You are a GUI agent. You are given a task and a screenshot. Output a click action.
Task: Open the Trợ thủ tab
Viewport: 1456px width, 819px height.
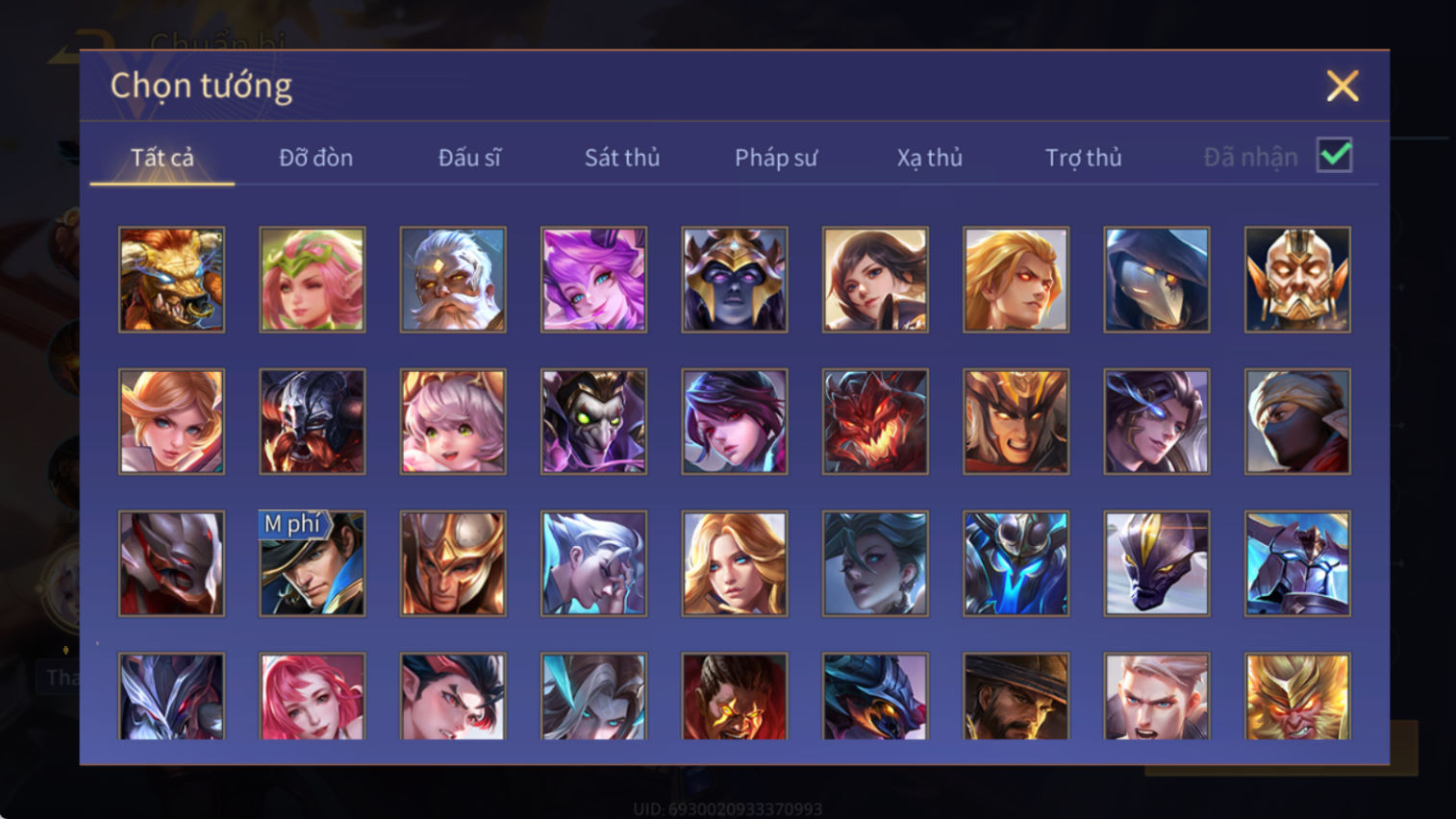tap(1083, 158)
